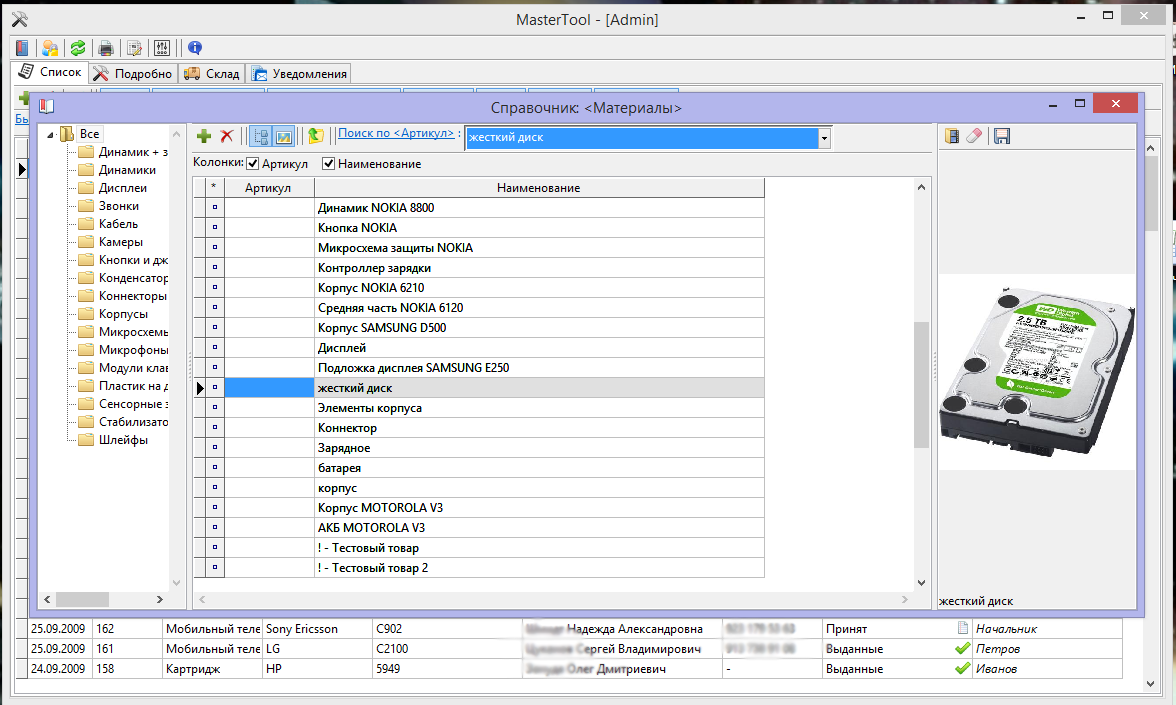Click the green up-arrow folder icon
1176x705 pixels.
[x=316, y=136]
